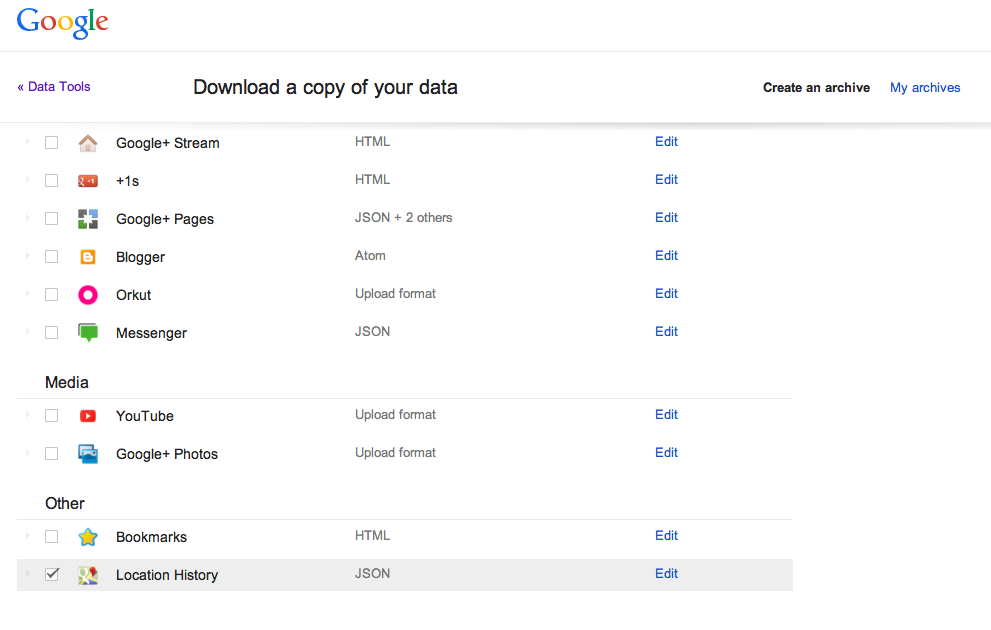The image size is (991, 630).
Task: Enable the Google+ Photos checkbox
Action: [x=52, y=454]
